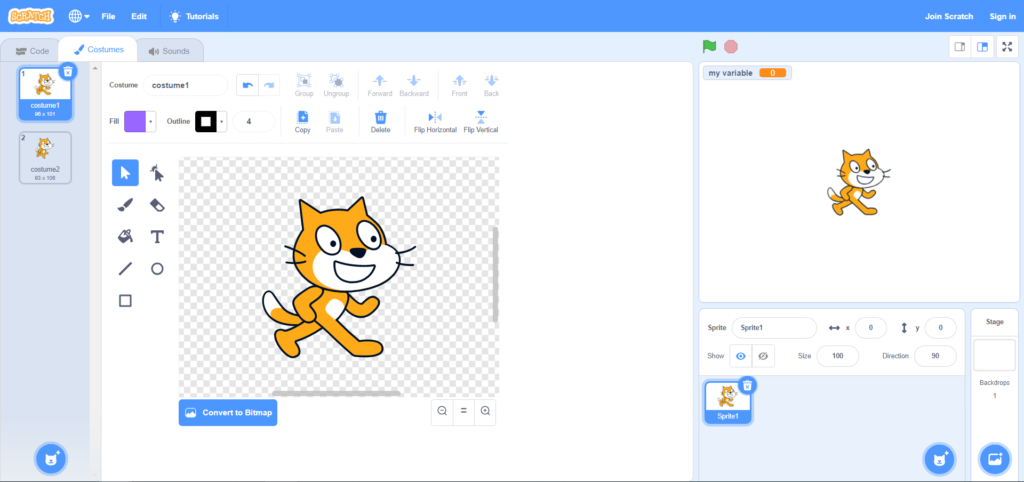Switch to the Code tab
The width and height of the screenshot is (1024, 482).
coord(32,51)
